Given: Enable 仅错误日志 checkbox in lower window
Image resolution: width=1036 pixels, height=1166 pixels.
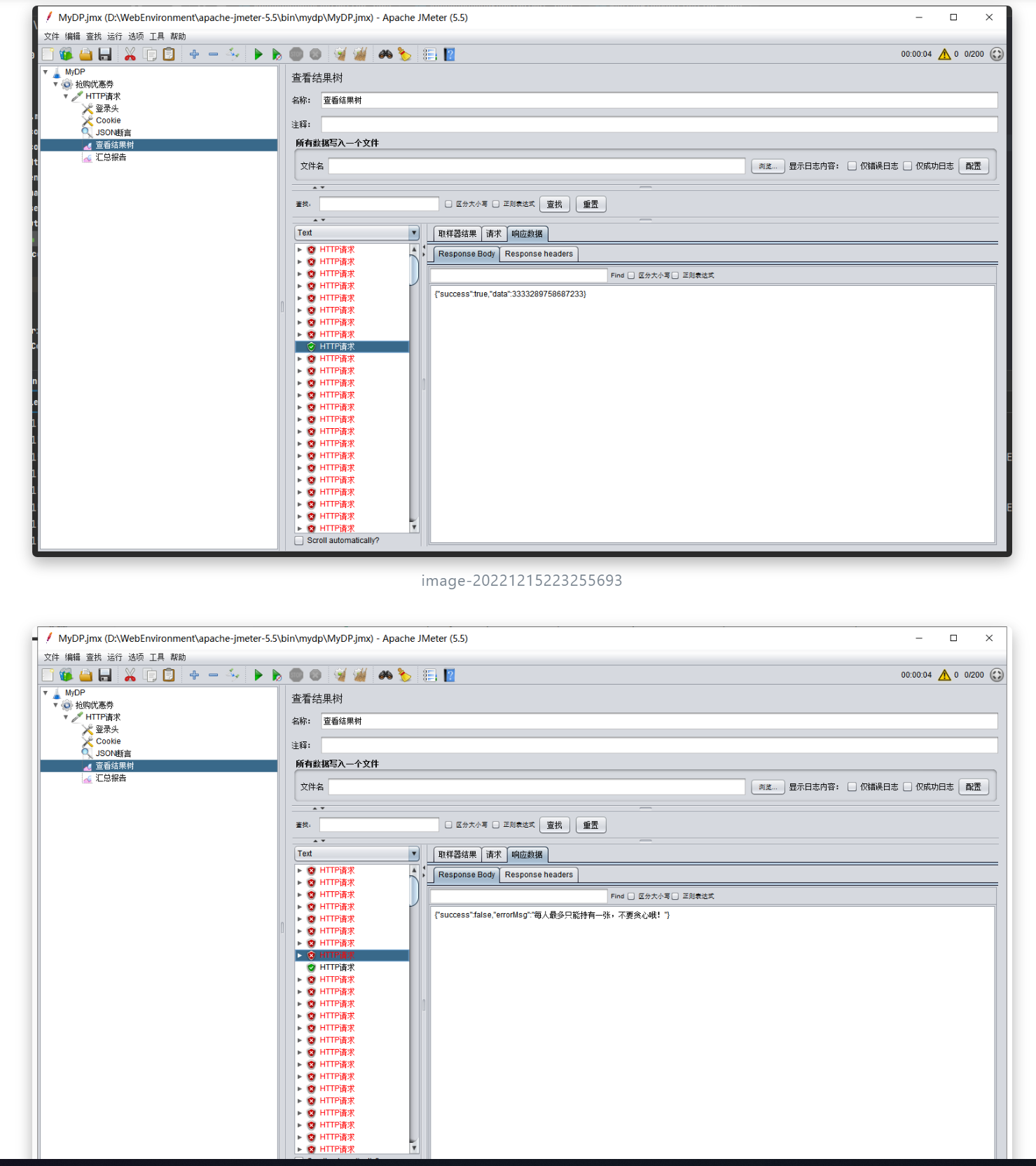Looking at the screenshot, I should [x=852, y=787].
